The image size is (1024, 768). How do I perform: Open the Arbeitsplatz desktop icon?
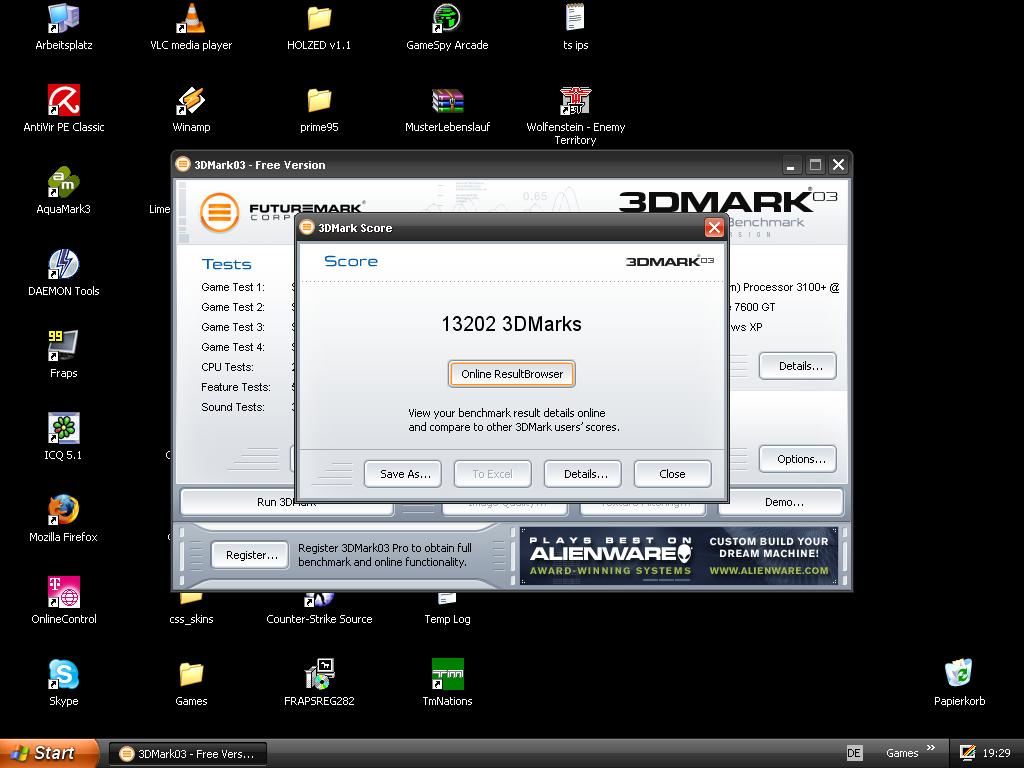click(x=63, y=27)
